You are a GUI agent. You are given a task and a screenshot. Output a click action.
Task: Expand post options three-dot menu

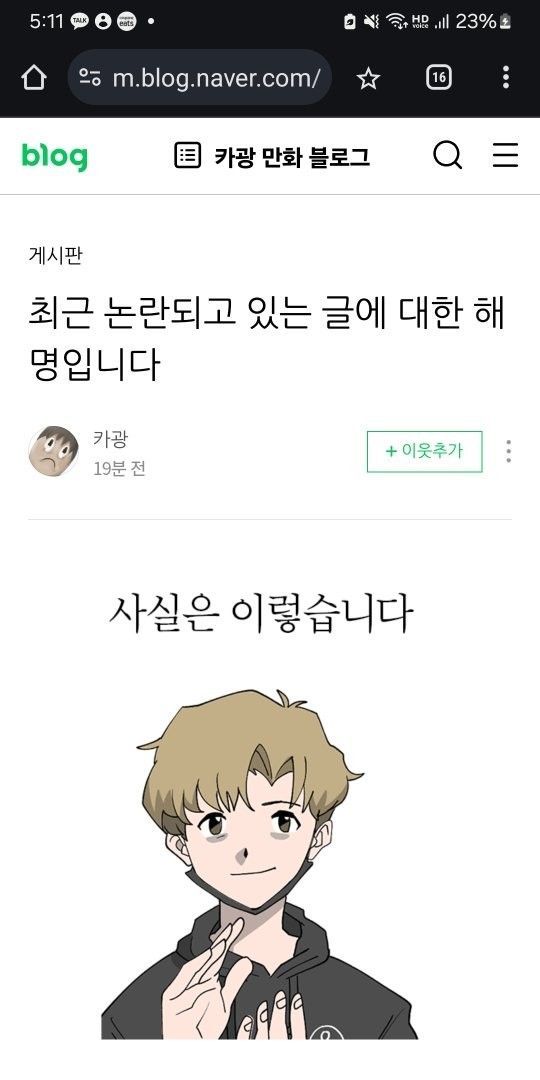508,451
